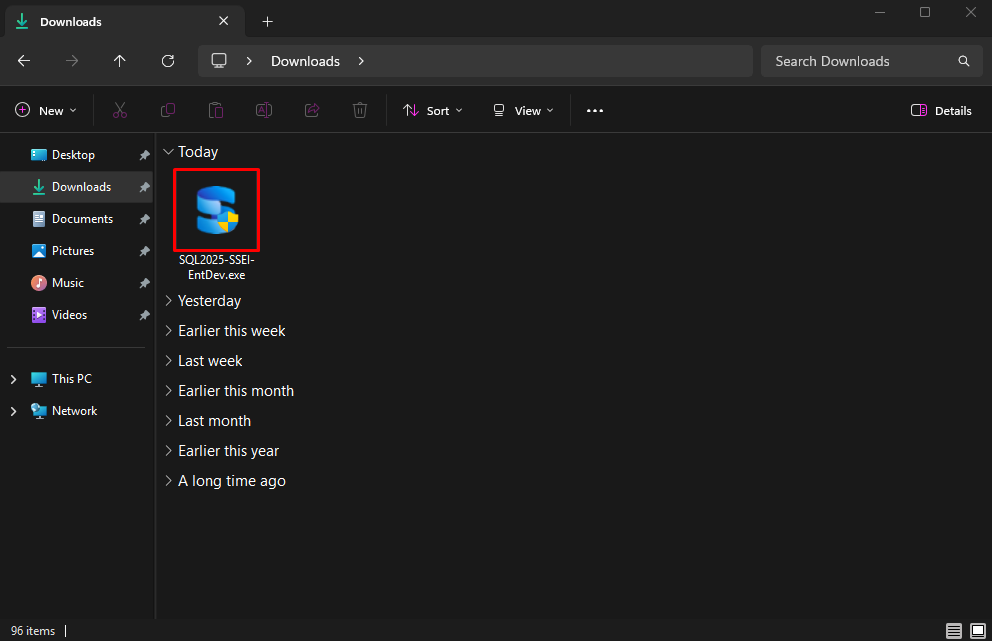Expand the Yesterday group
992x641 pixels.
[x=168, y=301]
